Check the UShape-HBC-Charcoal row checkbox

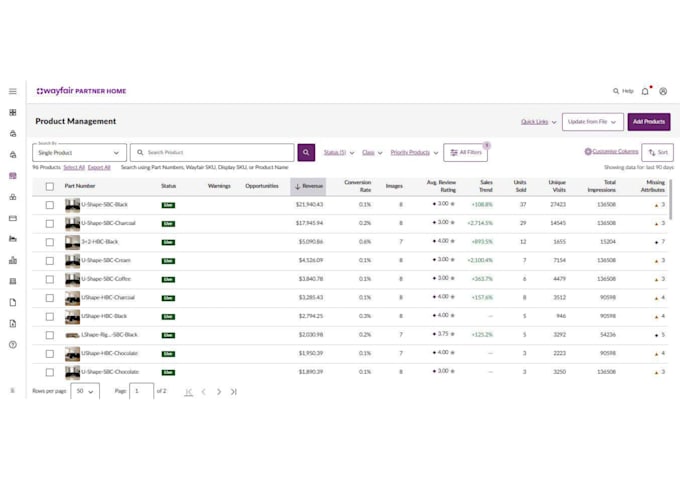click(50, 298)
